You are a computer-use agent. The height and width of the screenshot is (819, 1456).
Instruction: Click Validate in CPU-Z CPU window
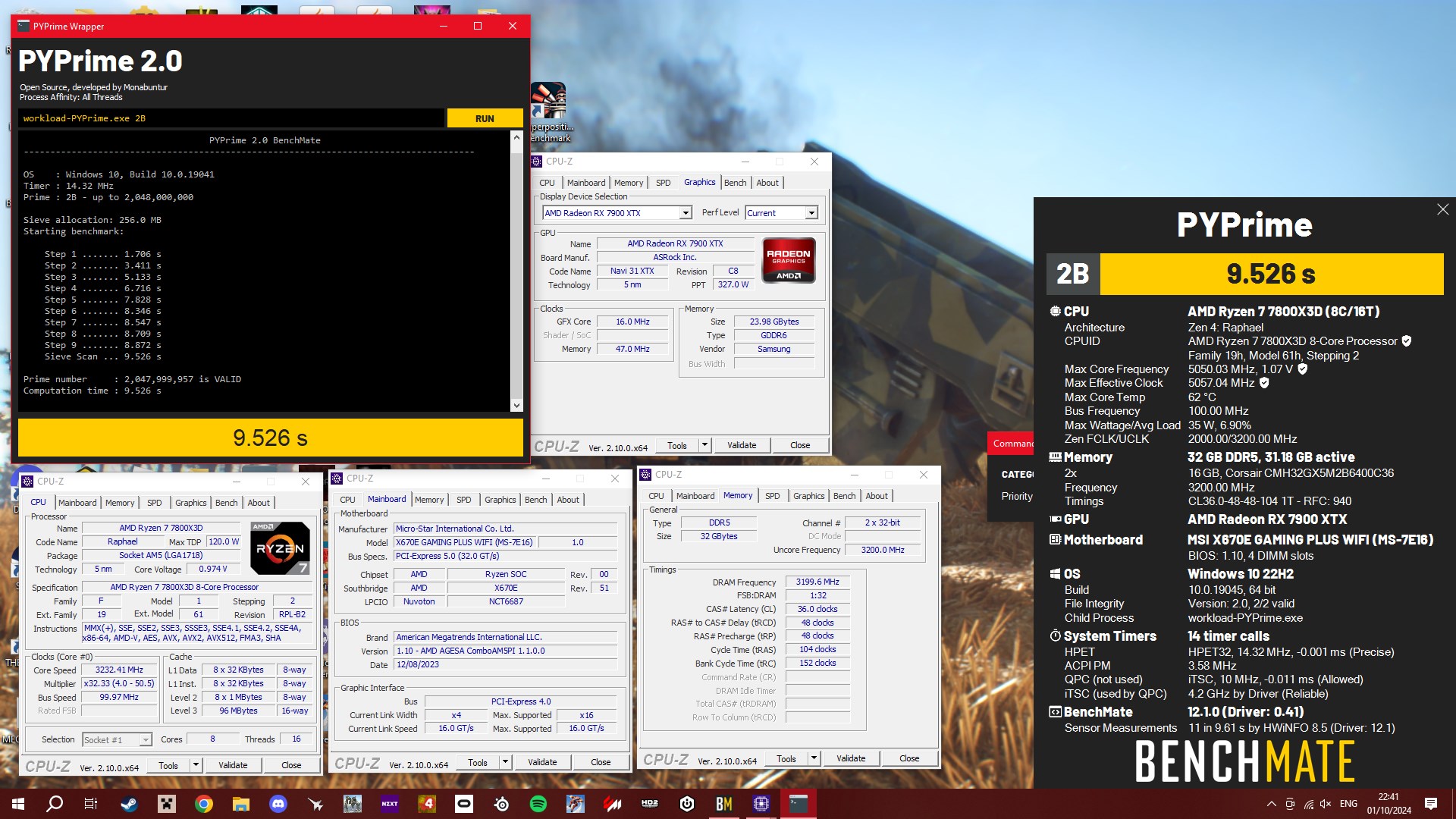233,765
